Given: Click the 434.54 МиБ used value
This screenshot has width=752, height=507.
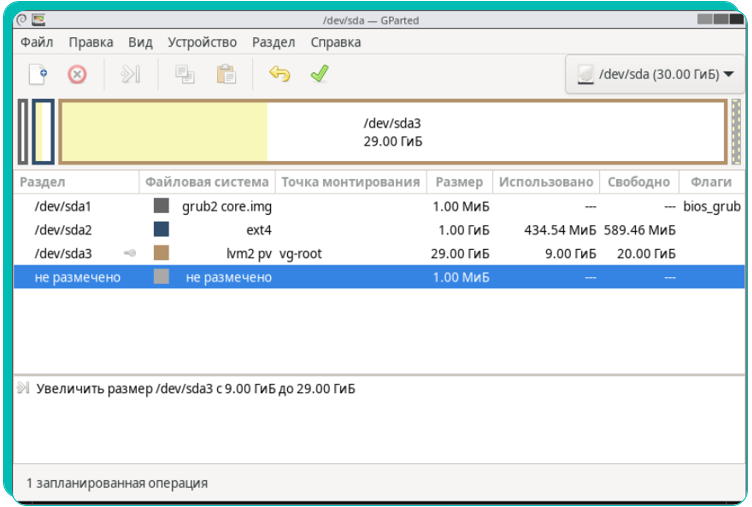Looking at the screenshot, I should [560, 230].
